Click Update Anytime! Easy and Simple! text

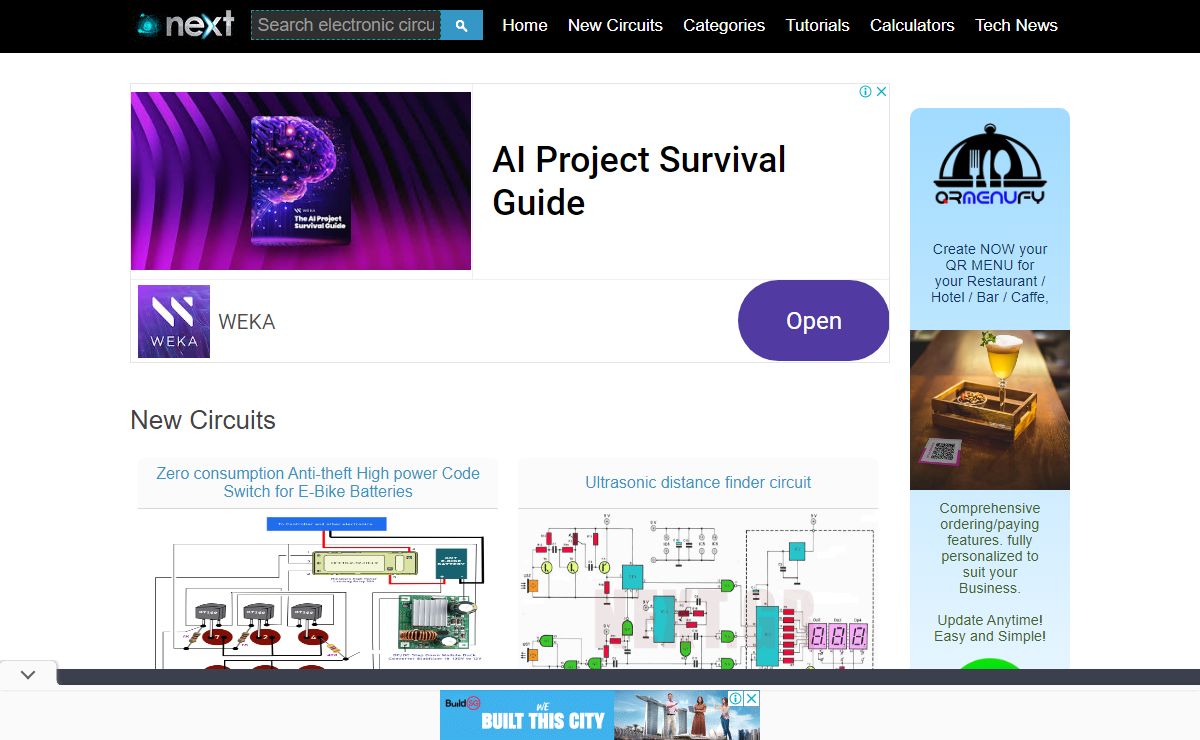(x=990, y=628)
